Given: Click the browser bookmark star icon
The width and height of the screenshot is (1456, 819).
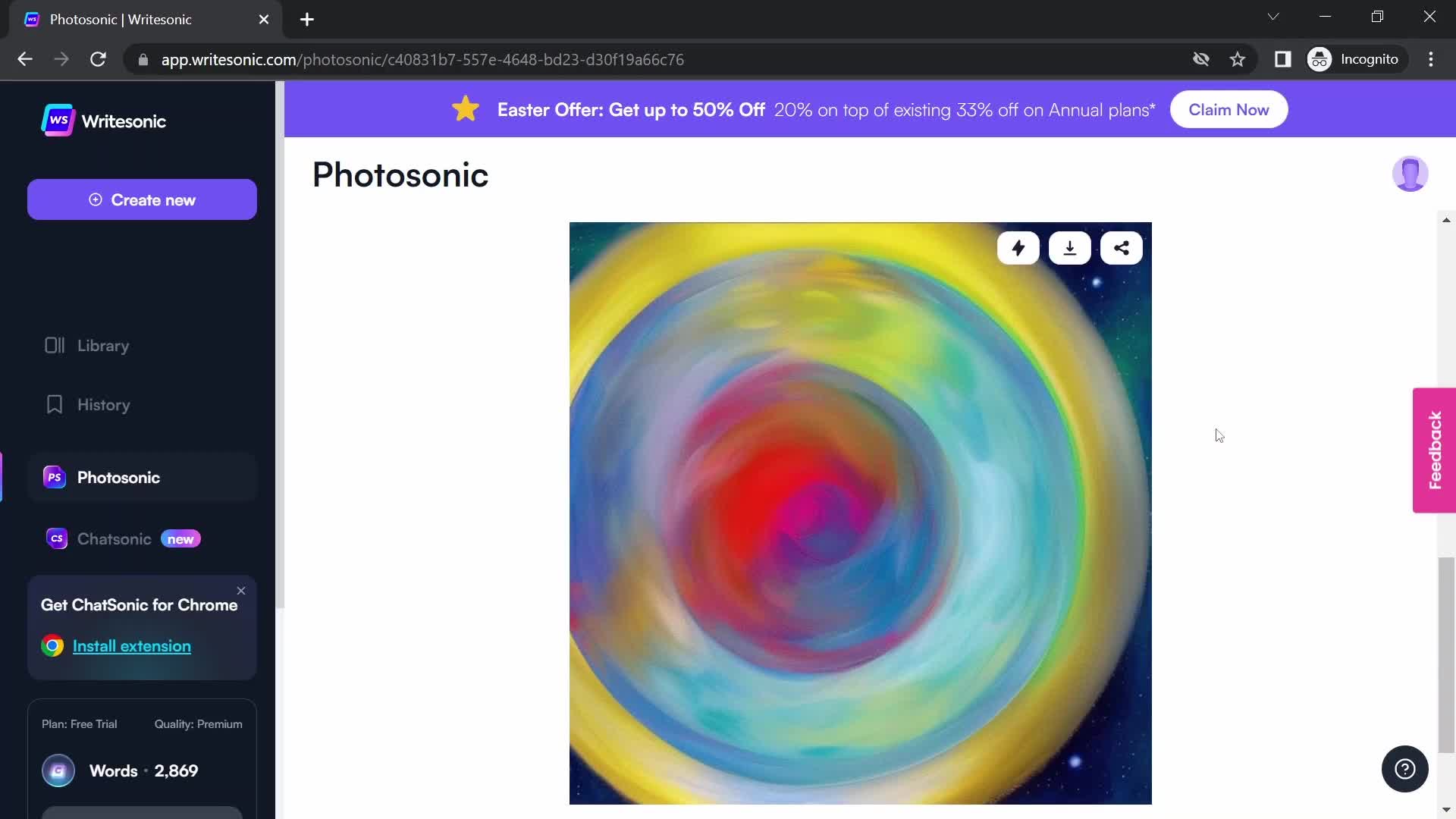Looking at the screenshot, I should (1239, 60).
